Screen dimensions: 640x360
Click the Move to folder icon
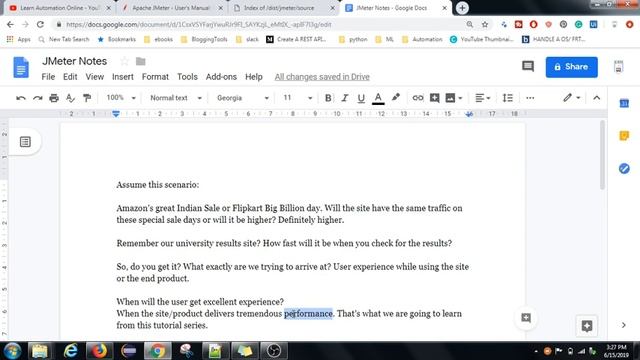[141, 62]
